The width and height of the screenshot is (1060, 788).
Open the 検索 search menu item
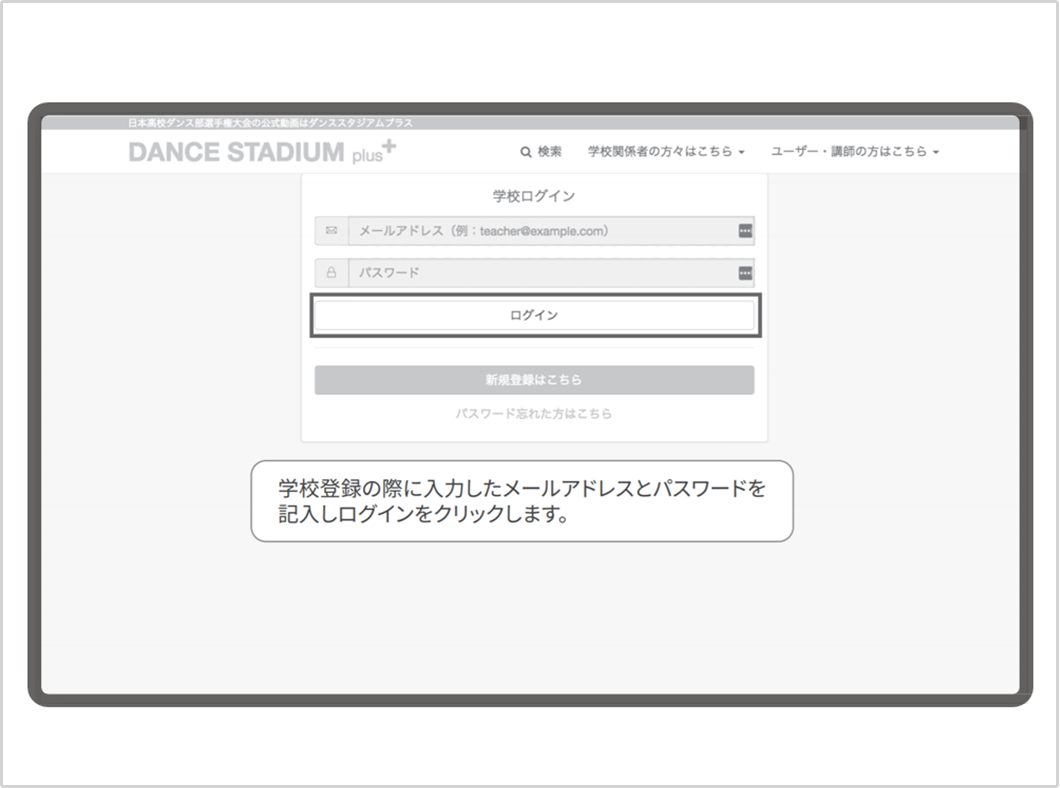pos(541,151)
